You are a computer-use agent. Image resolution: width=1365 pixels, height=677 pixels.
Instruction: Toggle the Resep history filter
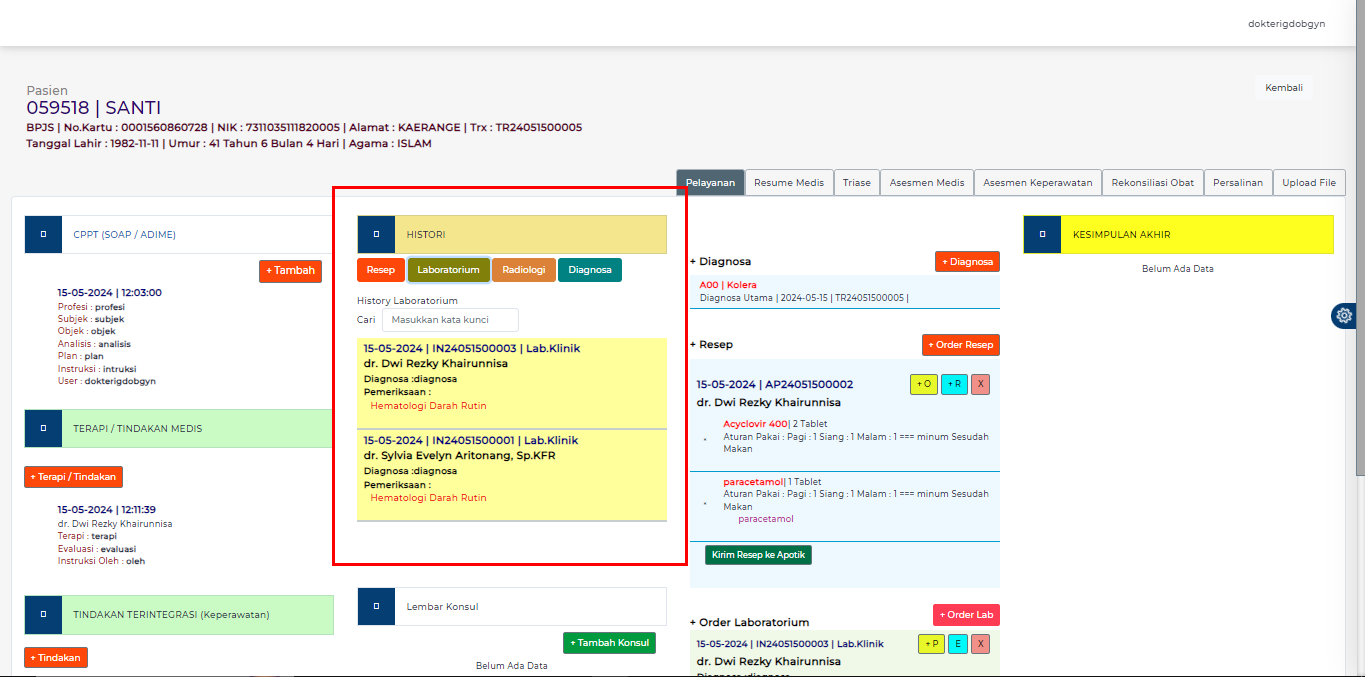(380, 269)
